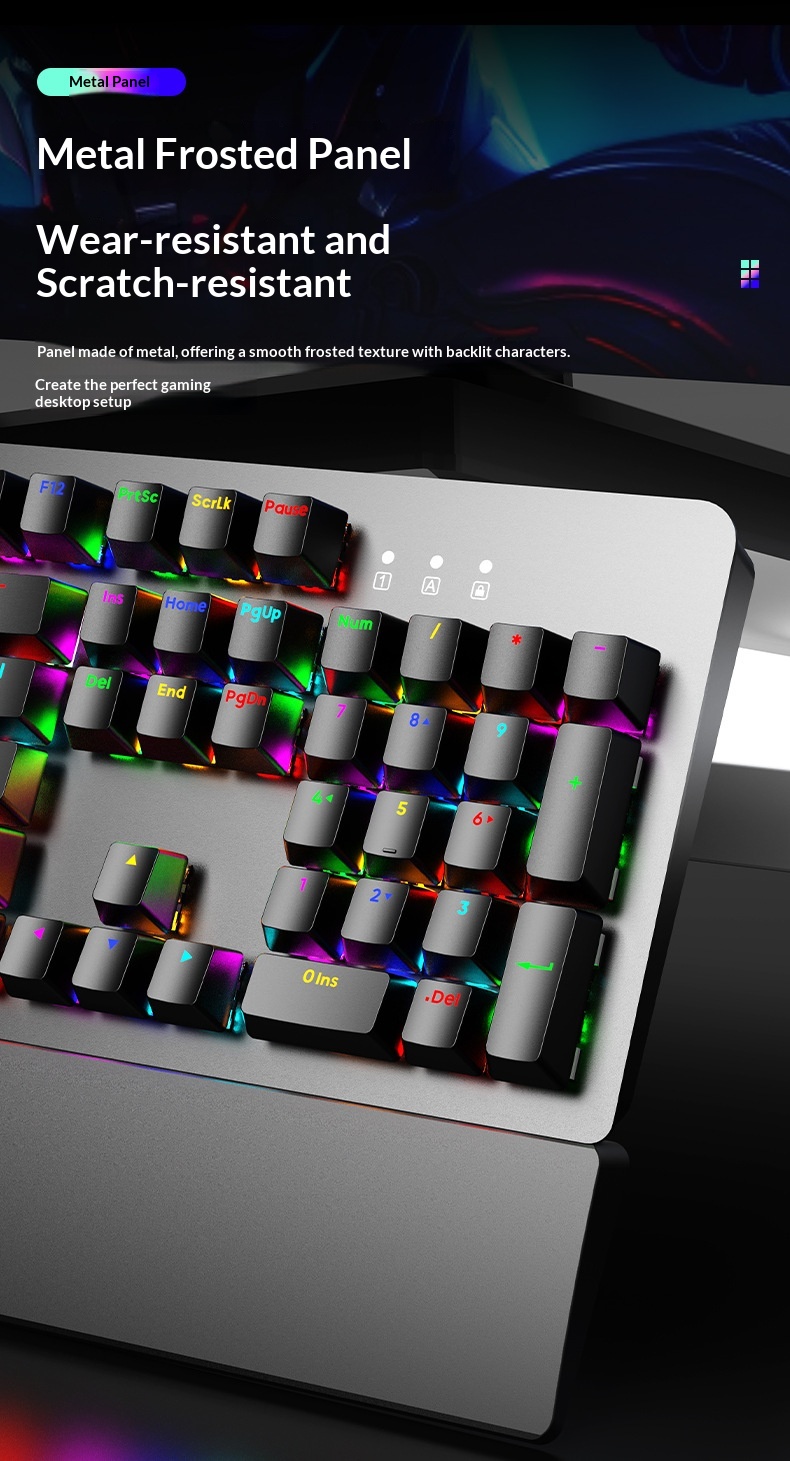Click the Num Lock indicator icon

click(382, 581)
